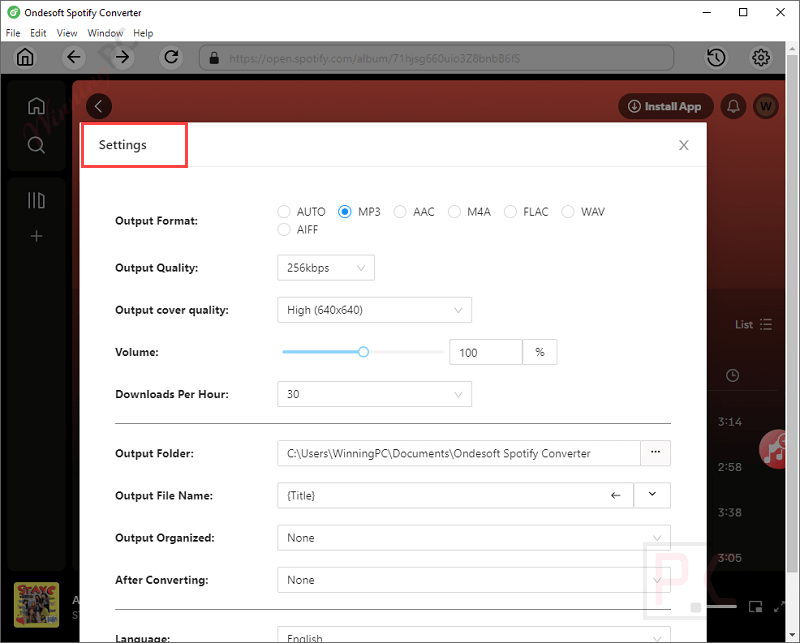The image size is (800, 643).
Task: Select AIFF output format
Action: [284, 230]
